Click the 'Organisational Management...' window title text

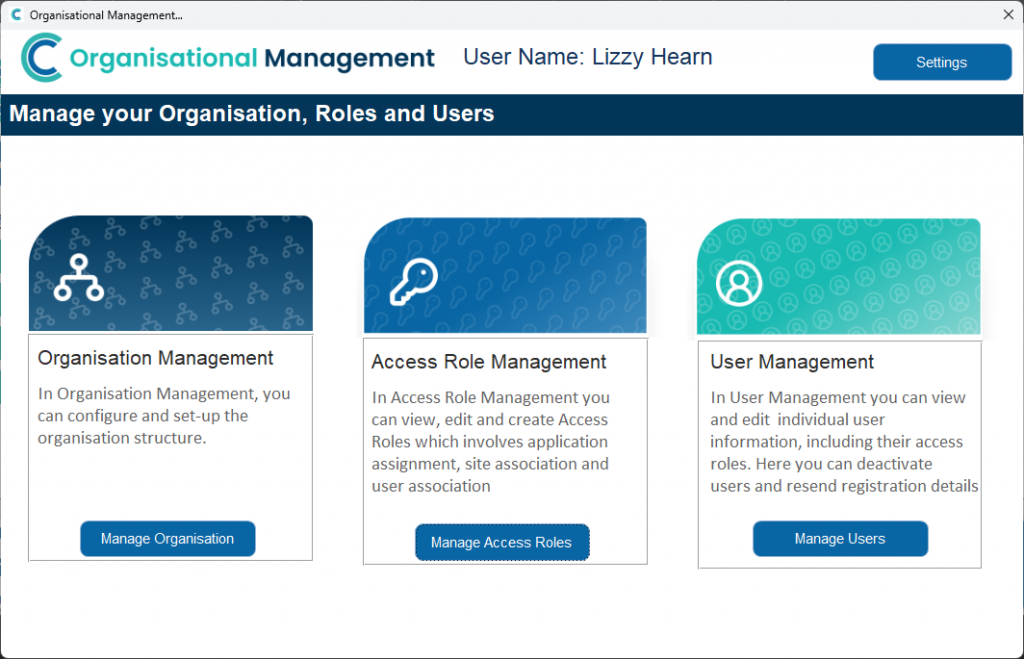coord(106,15)
